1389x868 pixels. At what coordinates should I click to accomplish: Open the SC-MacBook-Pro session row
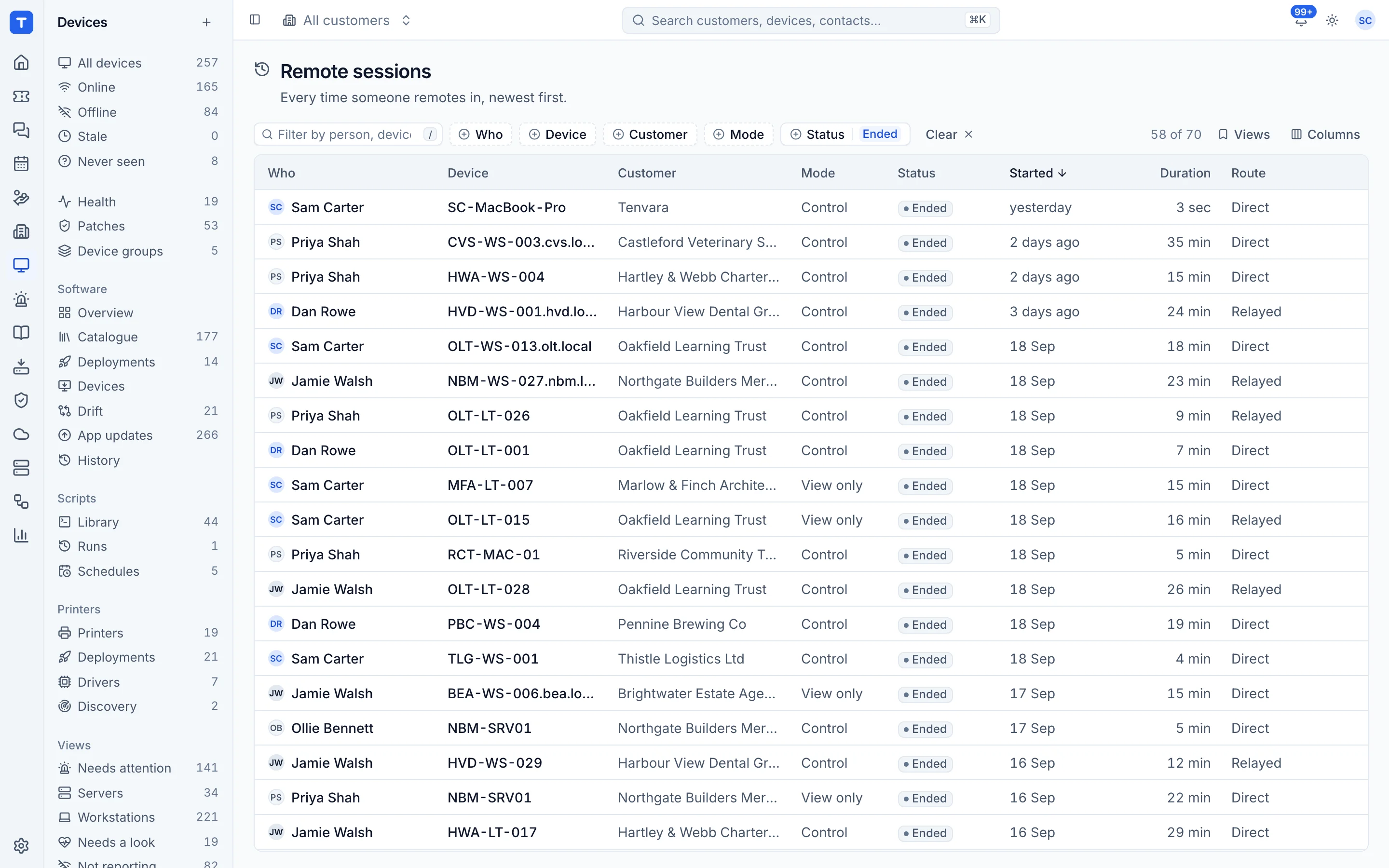point(810,207)
